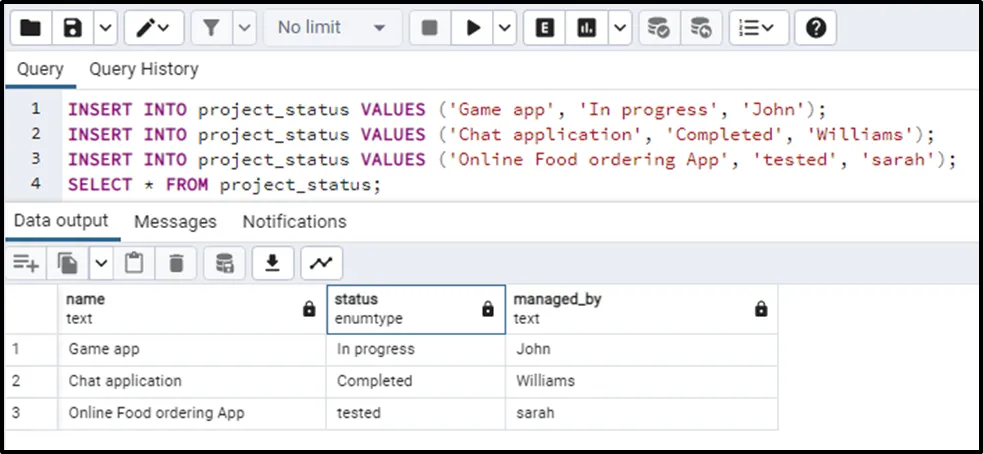Click the Commit transaction icon
Screen dimensions: 983x454
657,28
